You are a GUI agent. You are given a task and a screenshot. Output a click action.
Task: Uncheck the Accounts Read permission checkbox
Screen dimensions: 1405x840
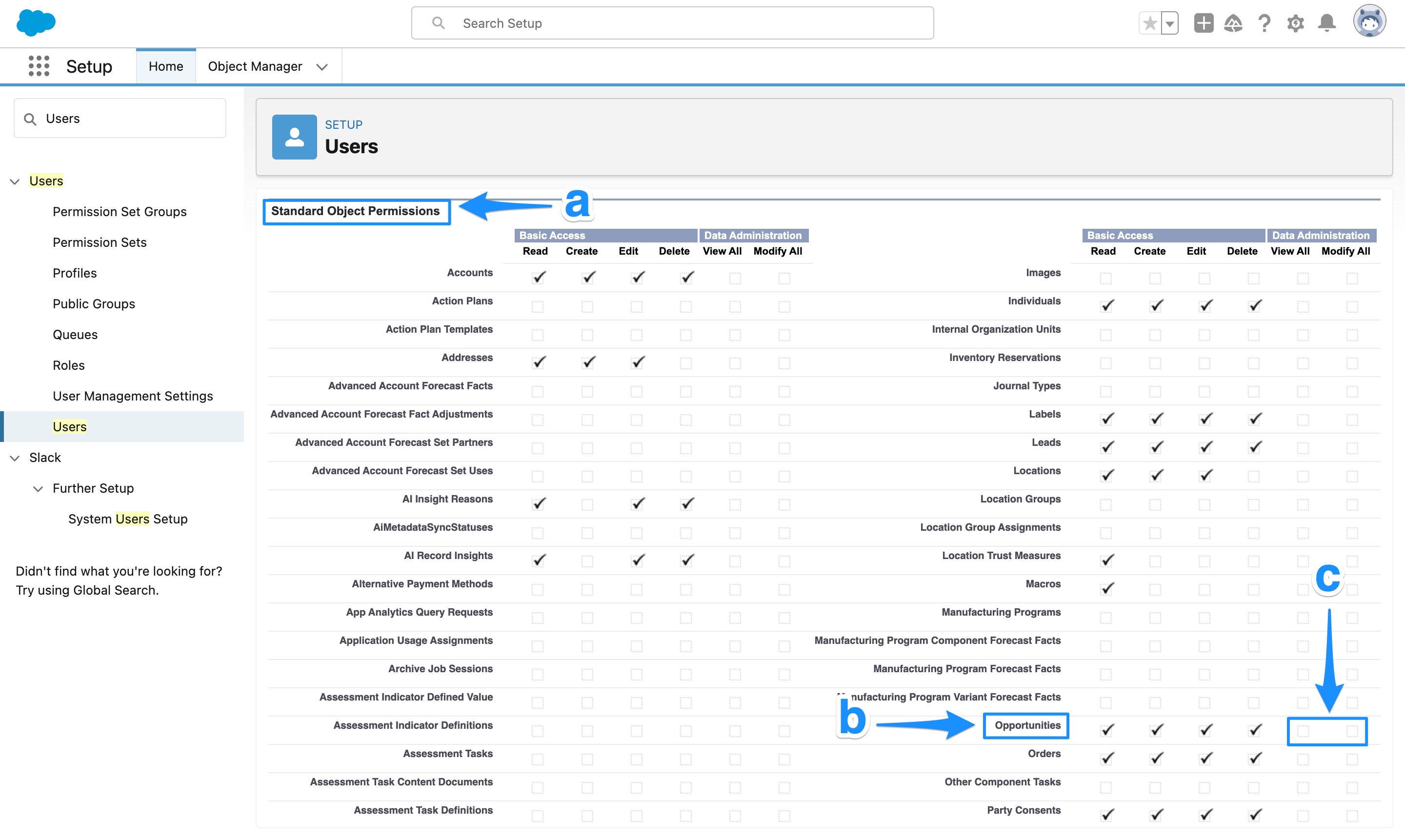pyautogui.click(x=538, y=278)
